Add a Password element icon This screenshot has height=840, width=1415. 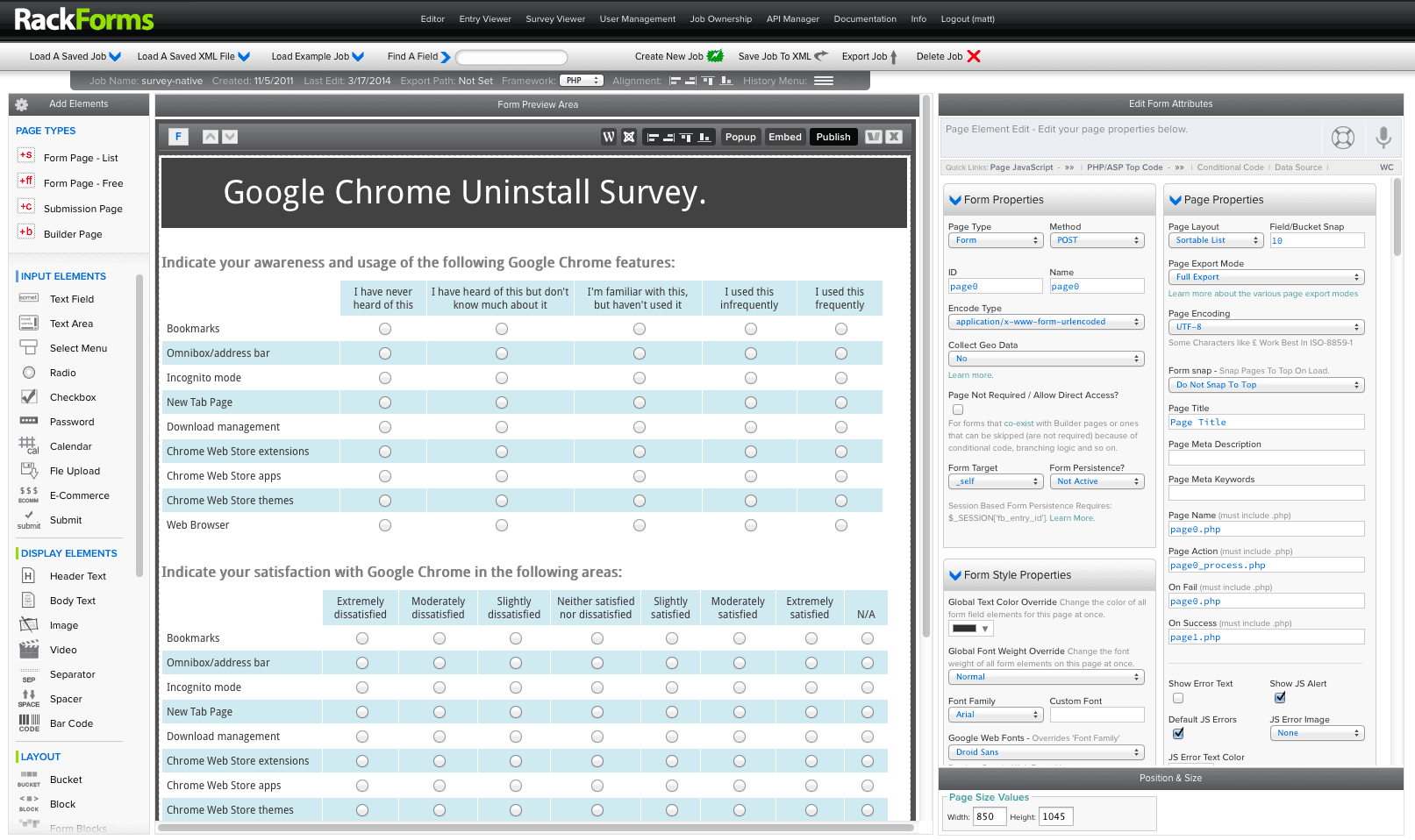[x=29, y=421]
